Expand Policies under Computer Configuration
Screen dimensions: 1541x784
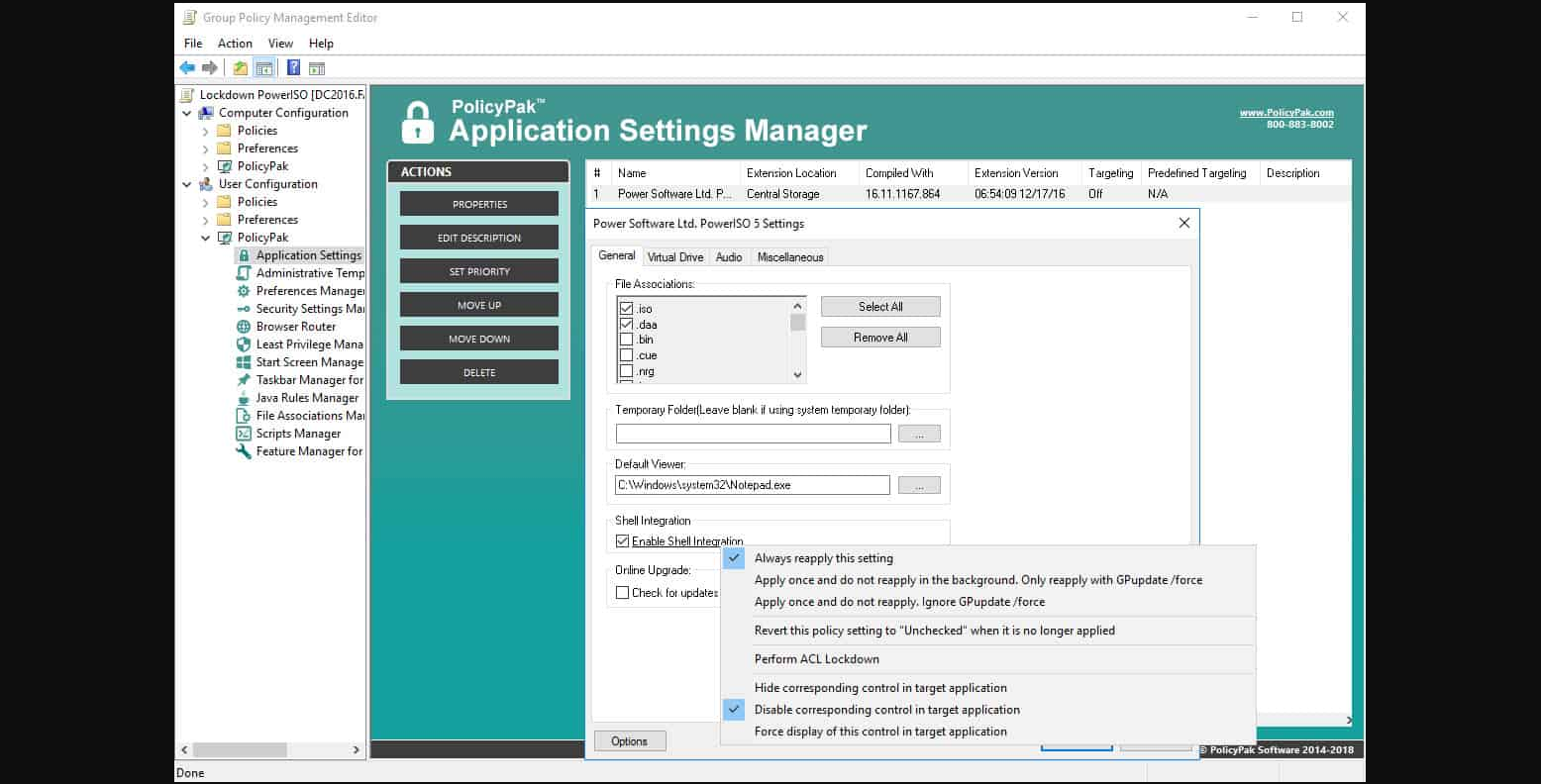point(206,131)
